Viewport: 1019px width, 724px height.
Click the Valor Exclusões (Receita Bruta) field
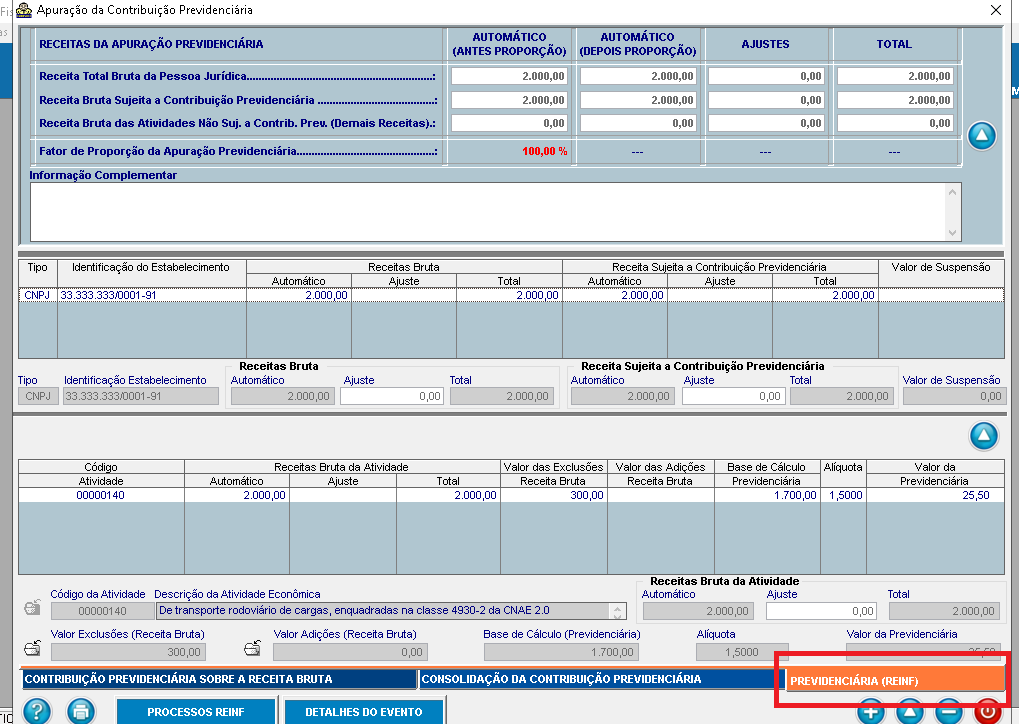click(x=129, y=651)
